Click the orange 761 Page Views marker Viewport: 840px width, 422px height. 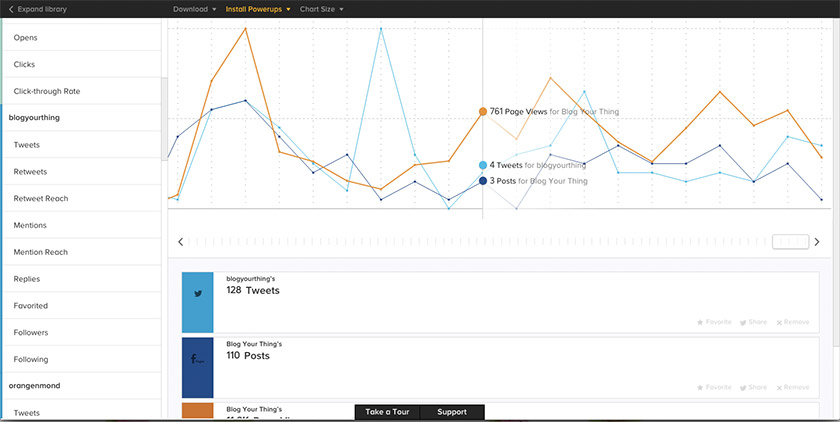[x=483, y=111]
